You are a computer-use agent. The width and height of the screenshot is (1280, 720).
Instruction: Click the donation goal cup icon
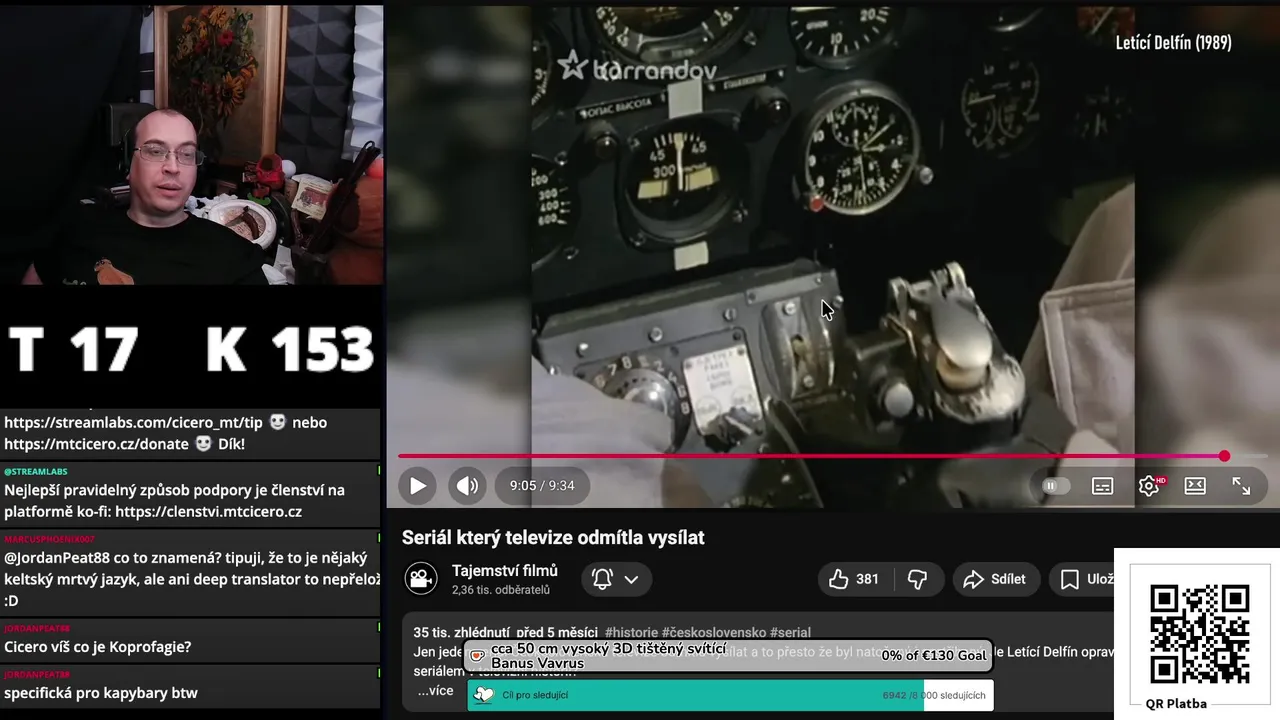(477, 656)
